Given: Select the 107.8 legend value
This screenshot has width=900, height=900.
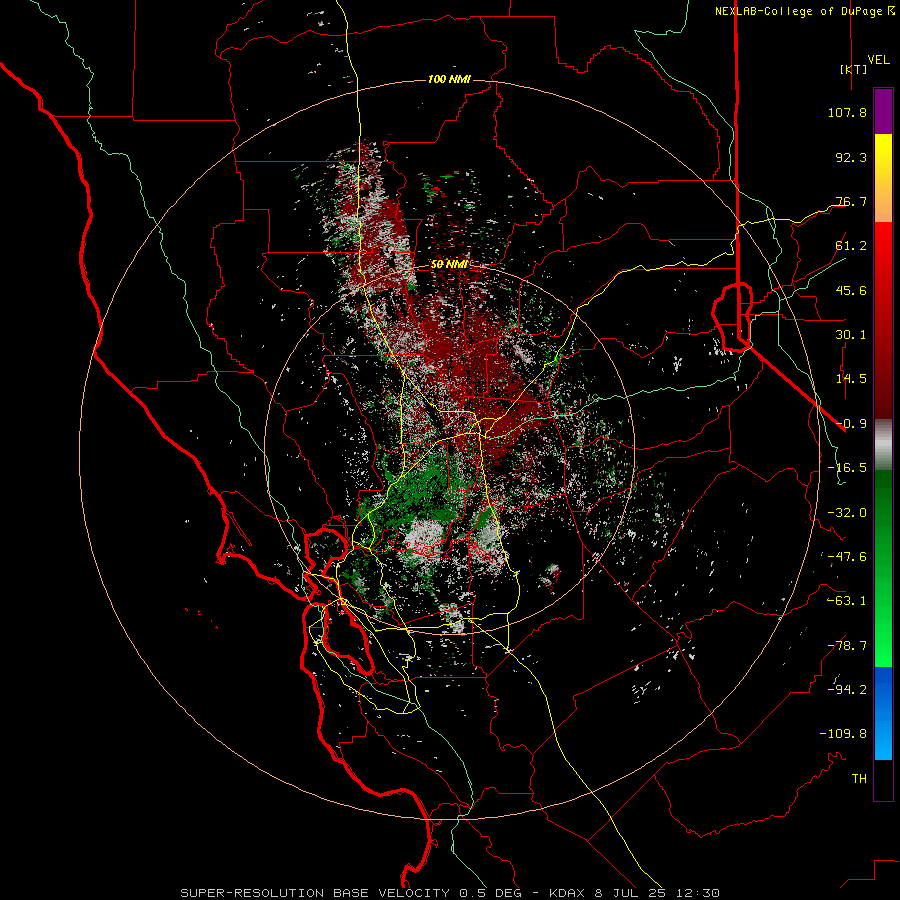Looking at the screenshot, I should click(847, 112).
